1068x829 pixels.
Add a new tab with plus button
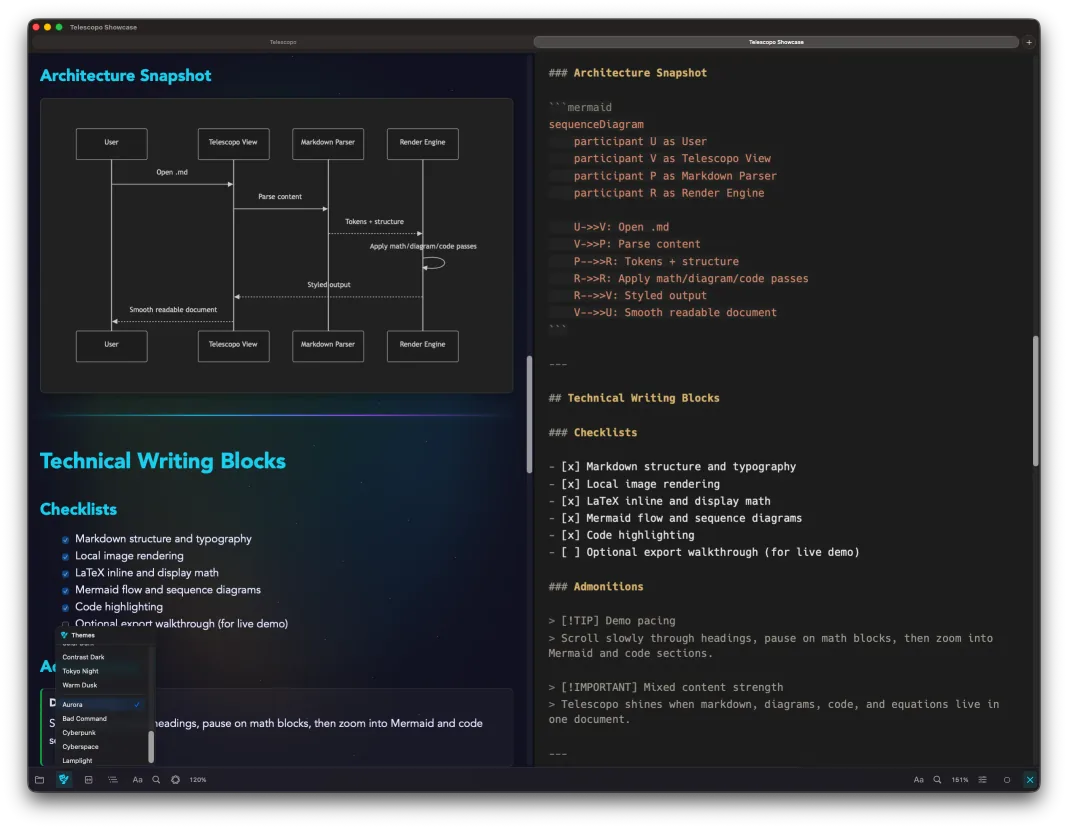1029,42
